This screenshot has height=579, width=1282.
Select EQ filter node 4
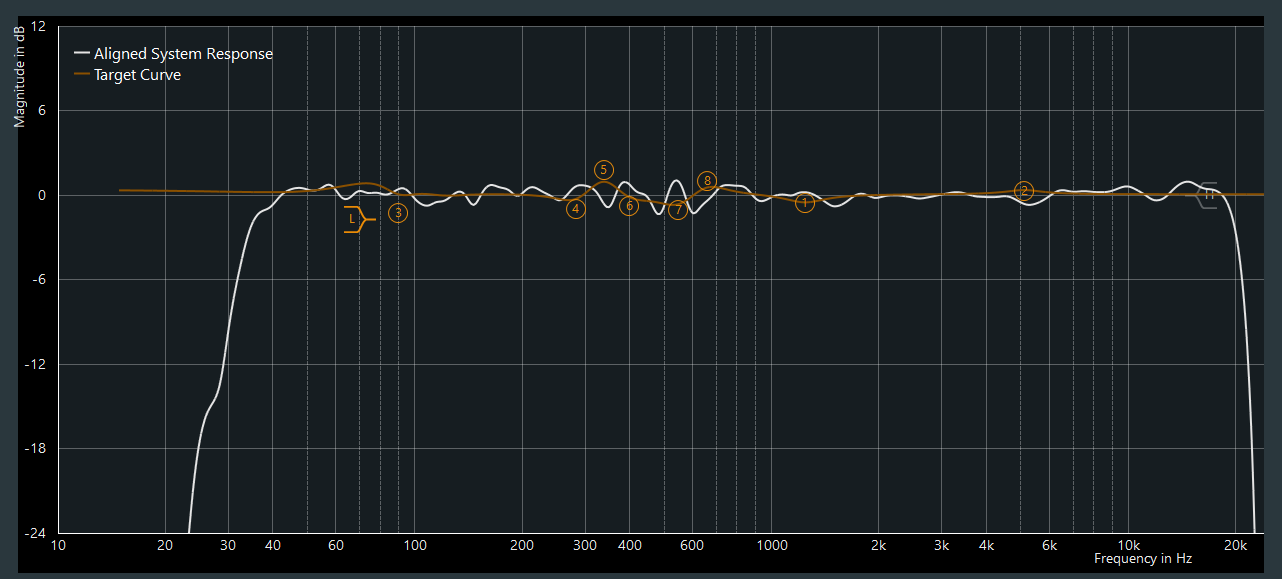tap(576, 209)
